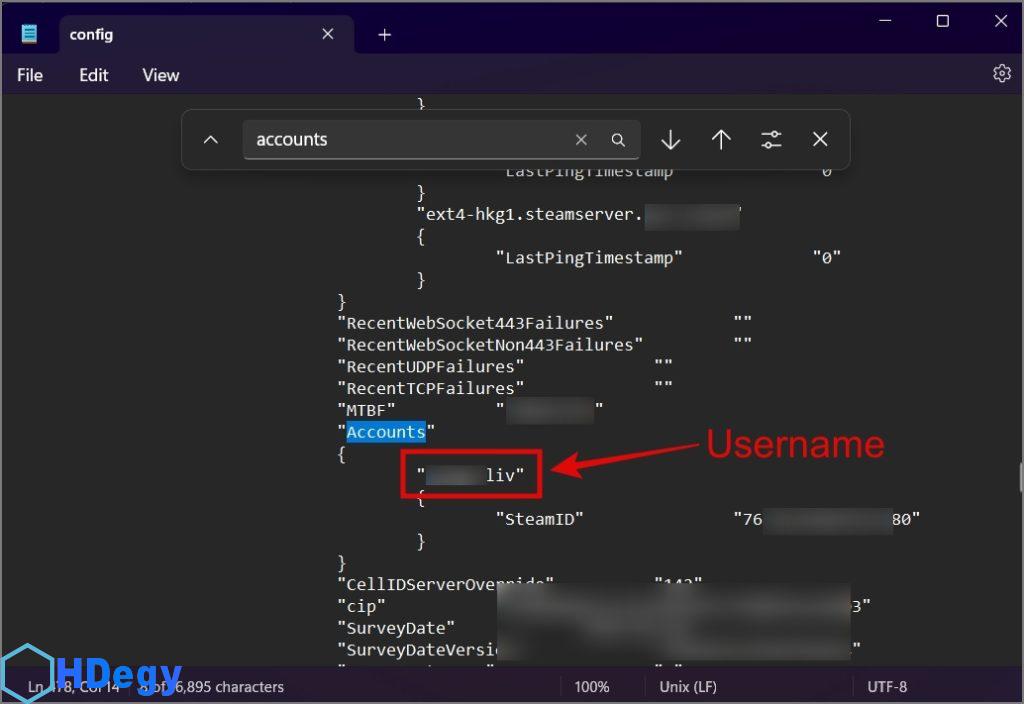This screenshot has width=1024, height=704.
Task: Expand the replace field with the chevron
Action: 210,140
